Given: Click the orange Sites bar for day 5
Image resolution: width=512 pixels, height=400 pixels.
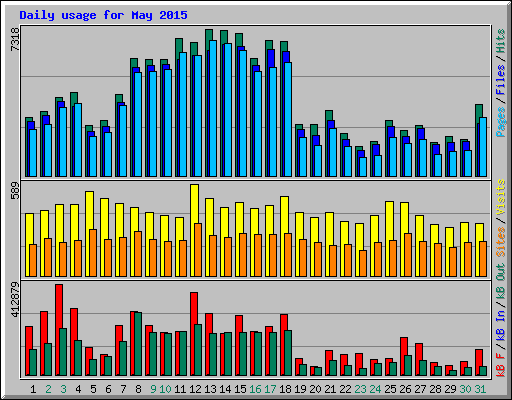Looking at the screenshot, I should (x=93, y=253).
